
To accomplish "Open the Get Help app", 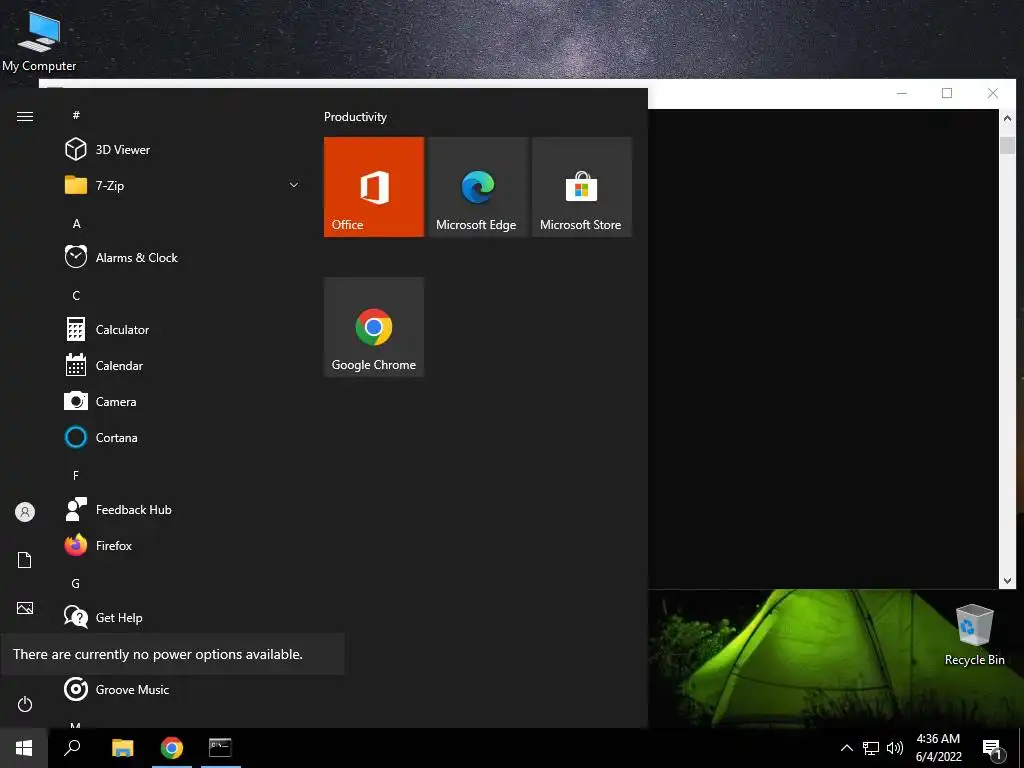I will pyautogui.click(x=183, y=617).
